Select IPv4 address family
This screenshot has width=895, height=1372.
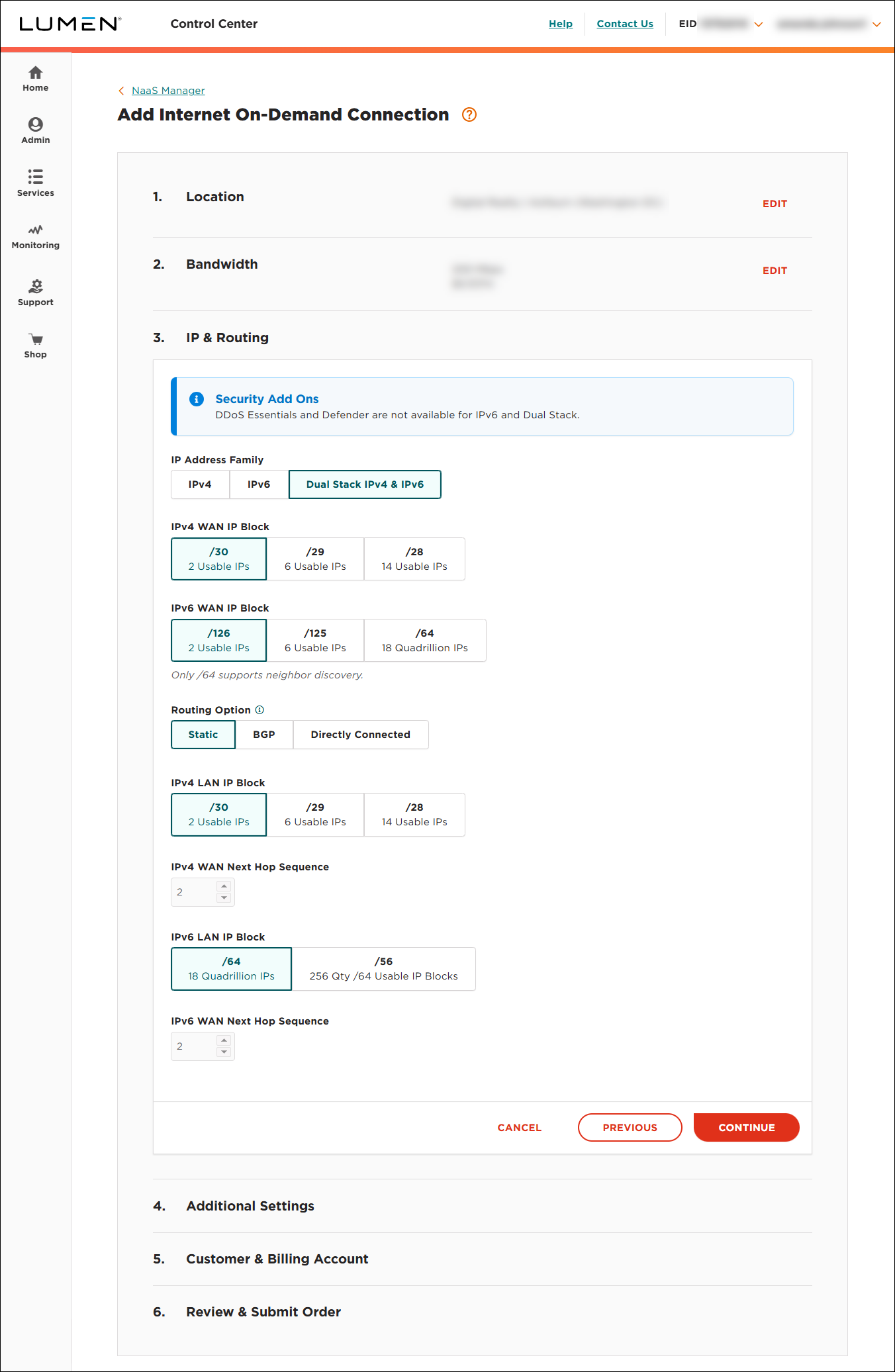[x=200, y=484]
